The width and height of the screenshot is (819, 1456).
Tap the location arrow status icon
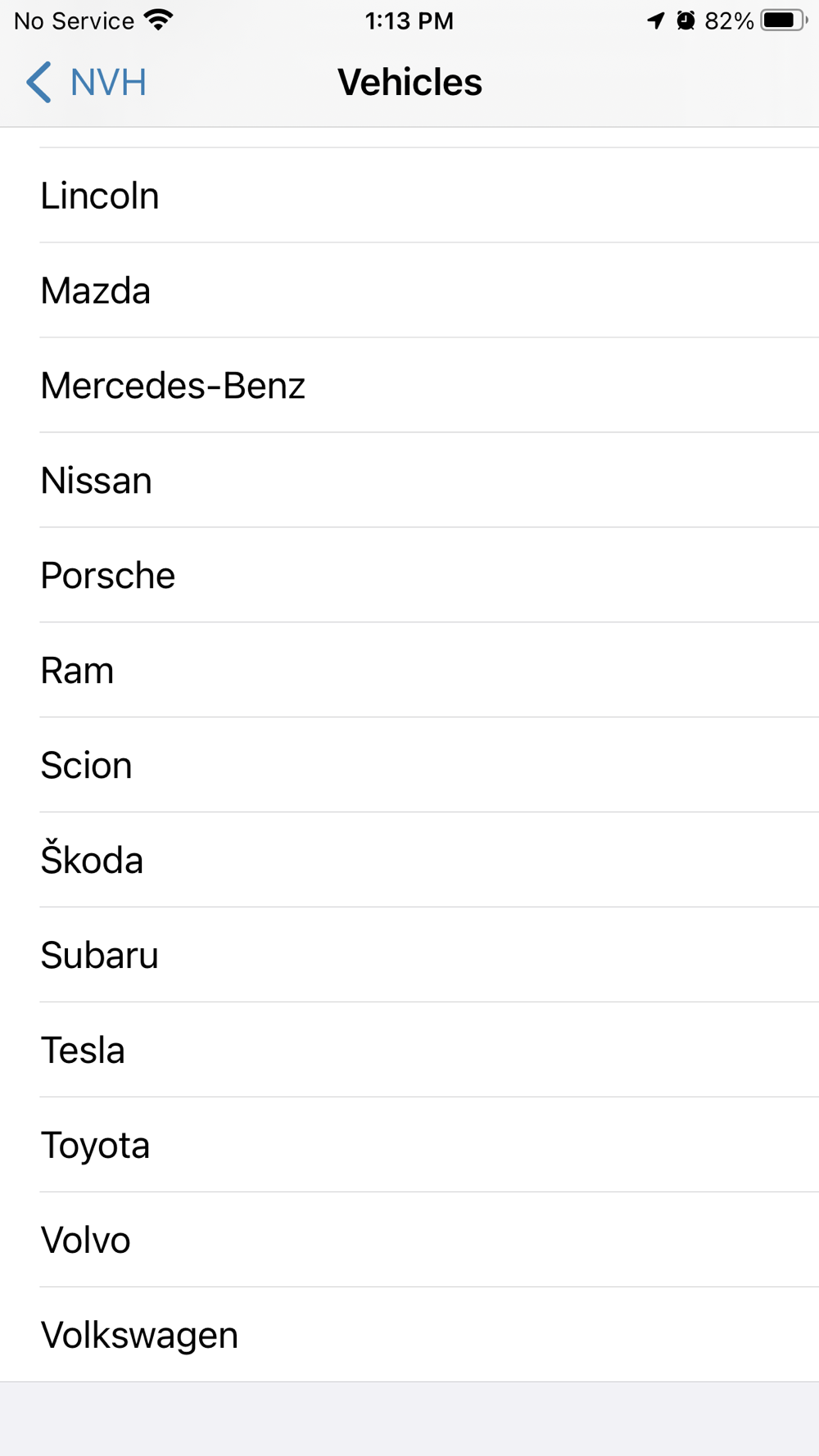click(x=656, y=20)
